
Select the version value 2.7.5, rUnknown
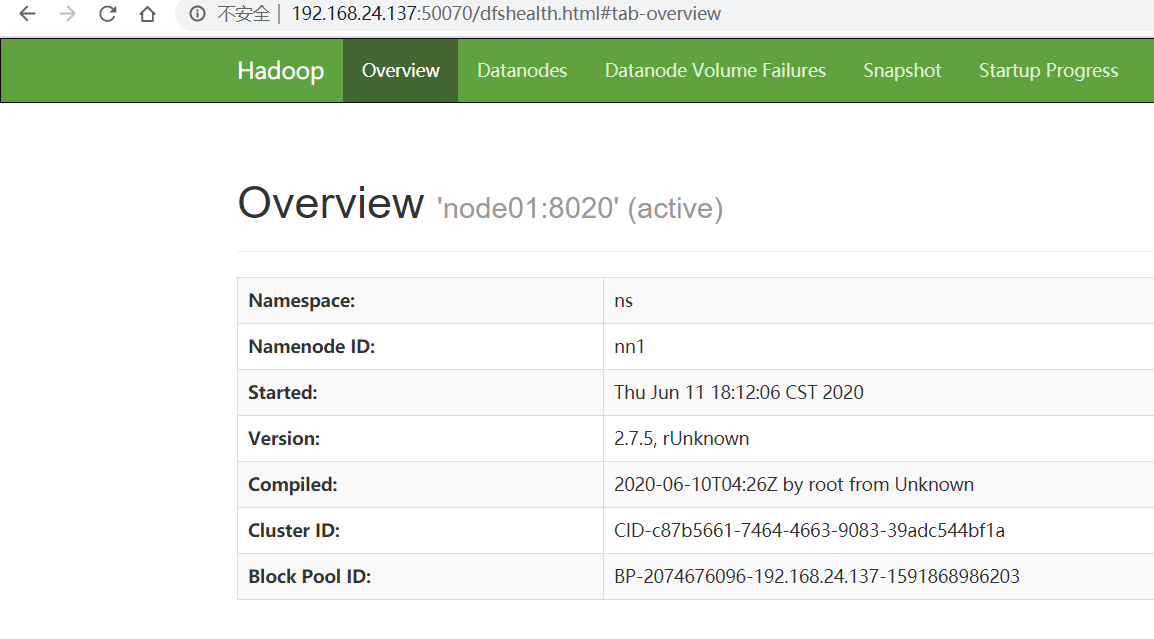coord(682,439)
